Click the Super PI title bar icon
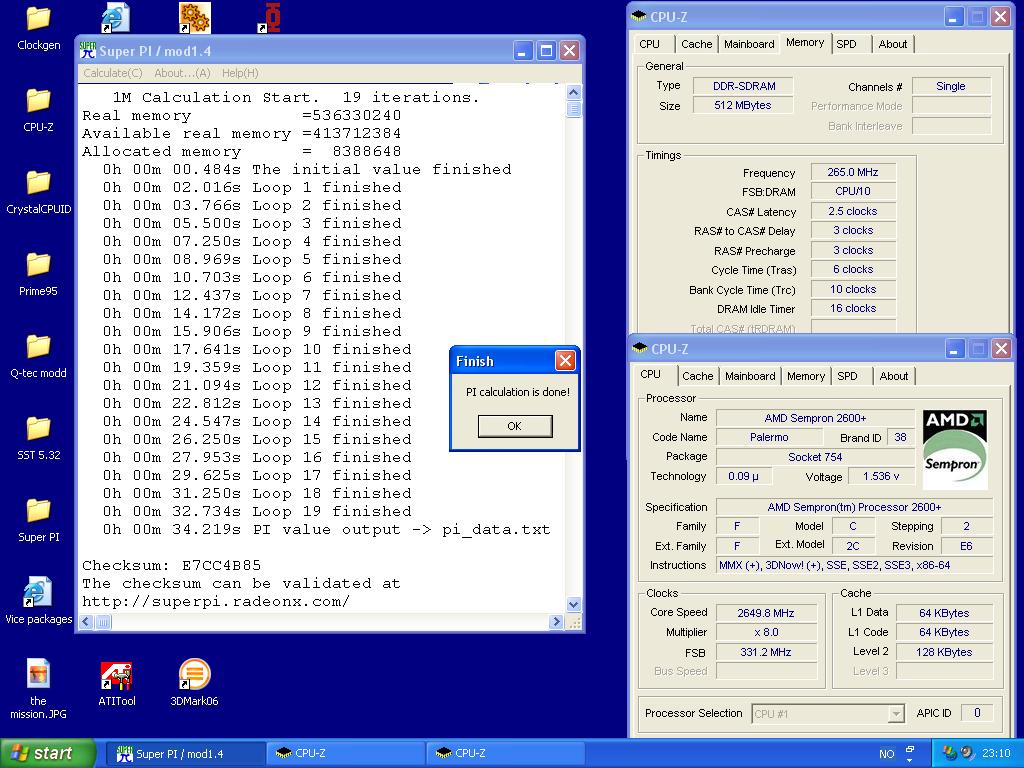Viewport: 1024px width, 768px height. (x=88, y=51)
